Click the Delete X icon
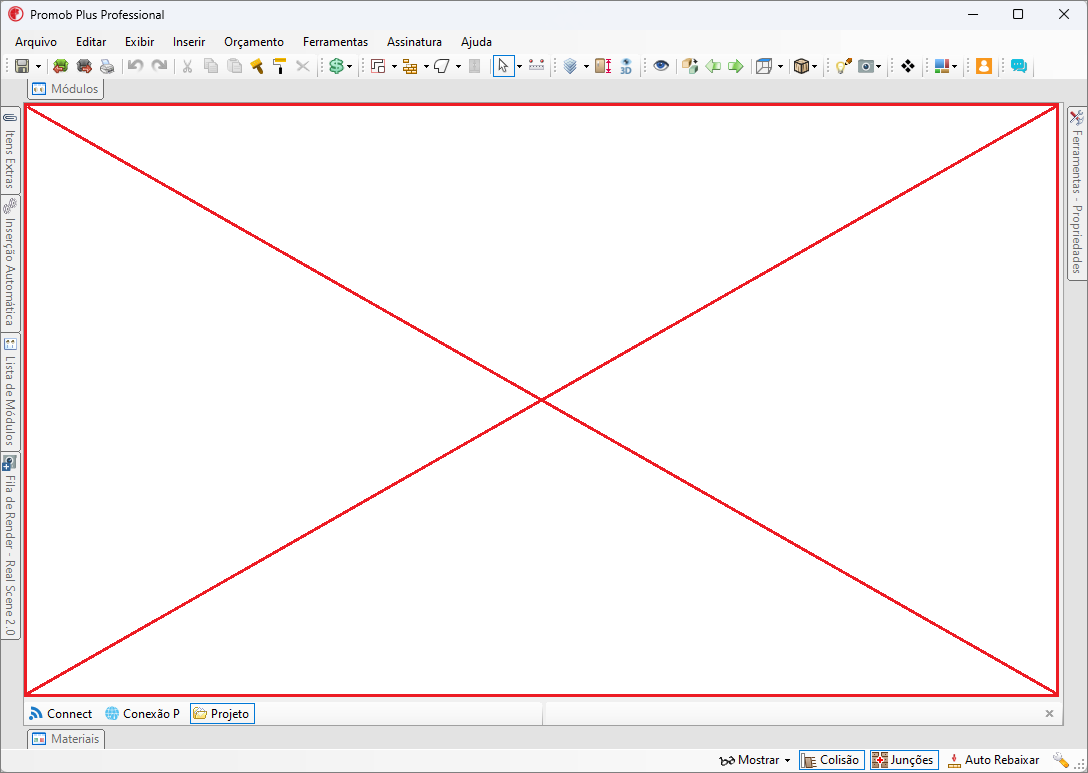This screenshot has width=1088, height=773. 303,66
